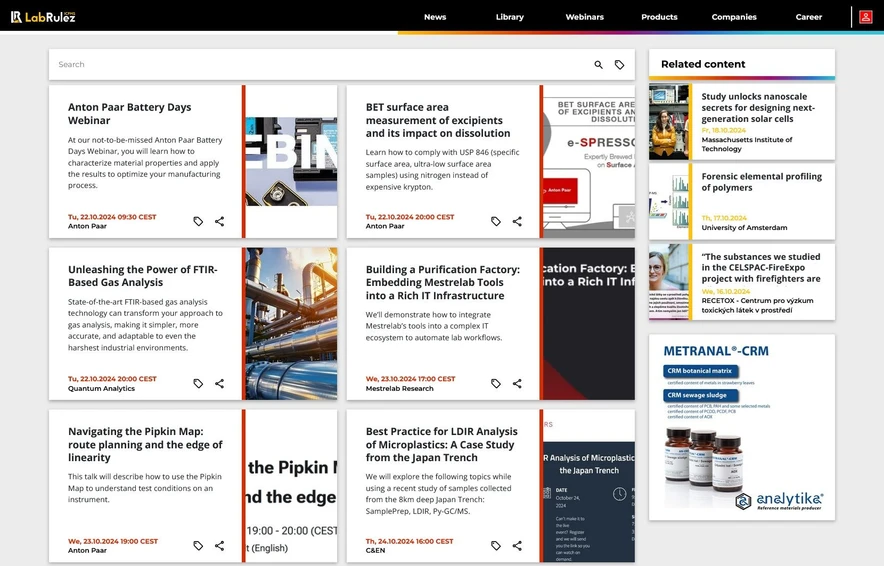884x566 pixels.
Task: Open solar cells study related article
Action: (758, 108)
